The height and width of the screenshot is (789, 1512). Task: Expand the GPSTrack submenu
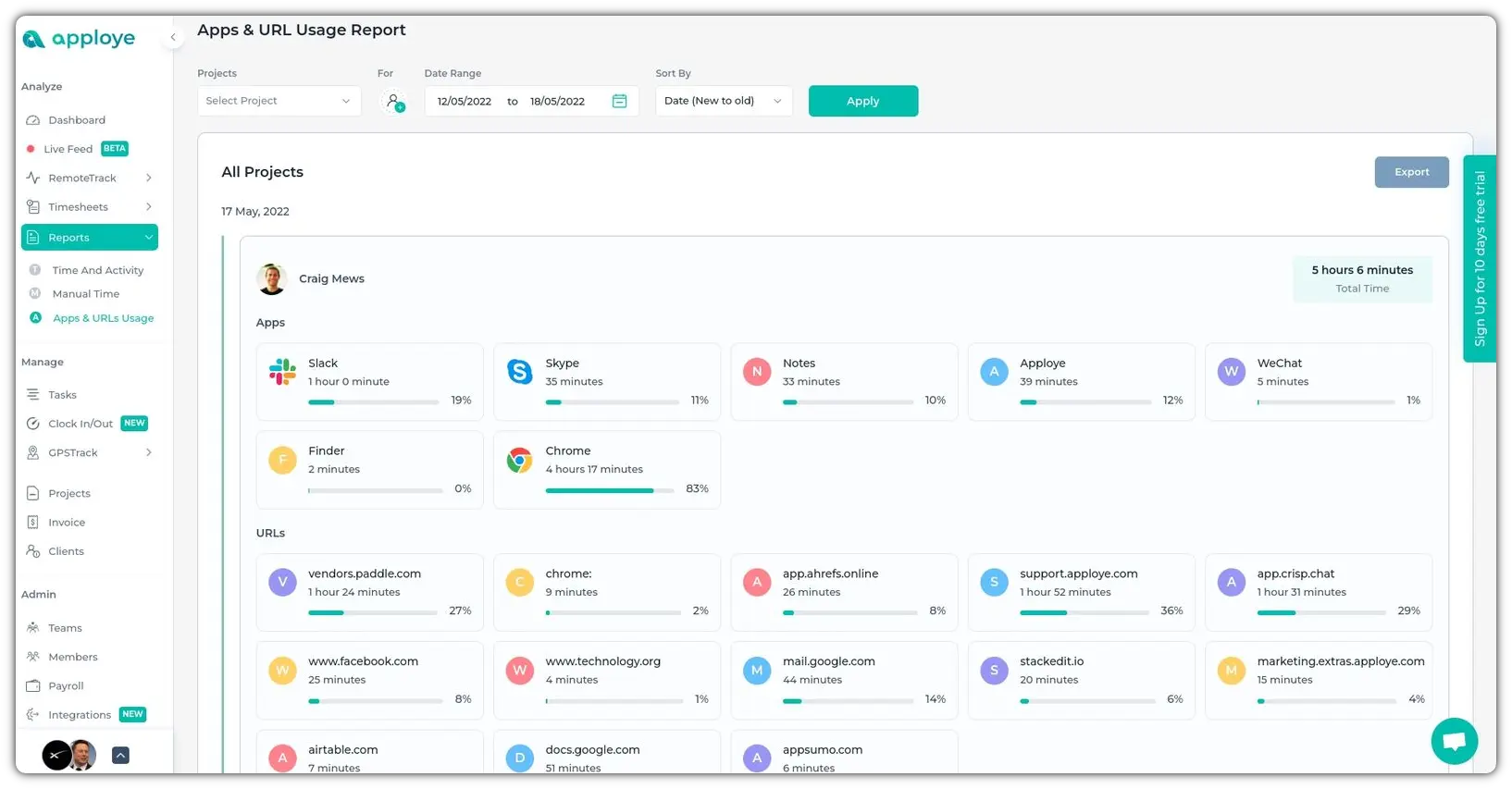pyautogui.click(x=148, y=452)
